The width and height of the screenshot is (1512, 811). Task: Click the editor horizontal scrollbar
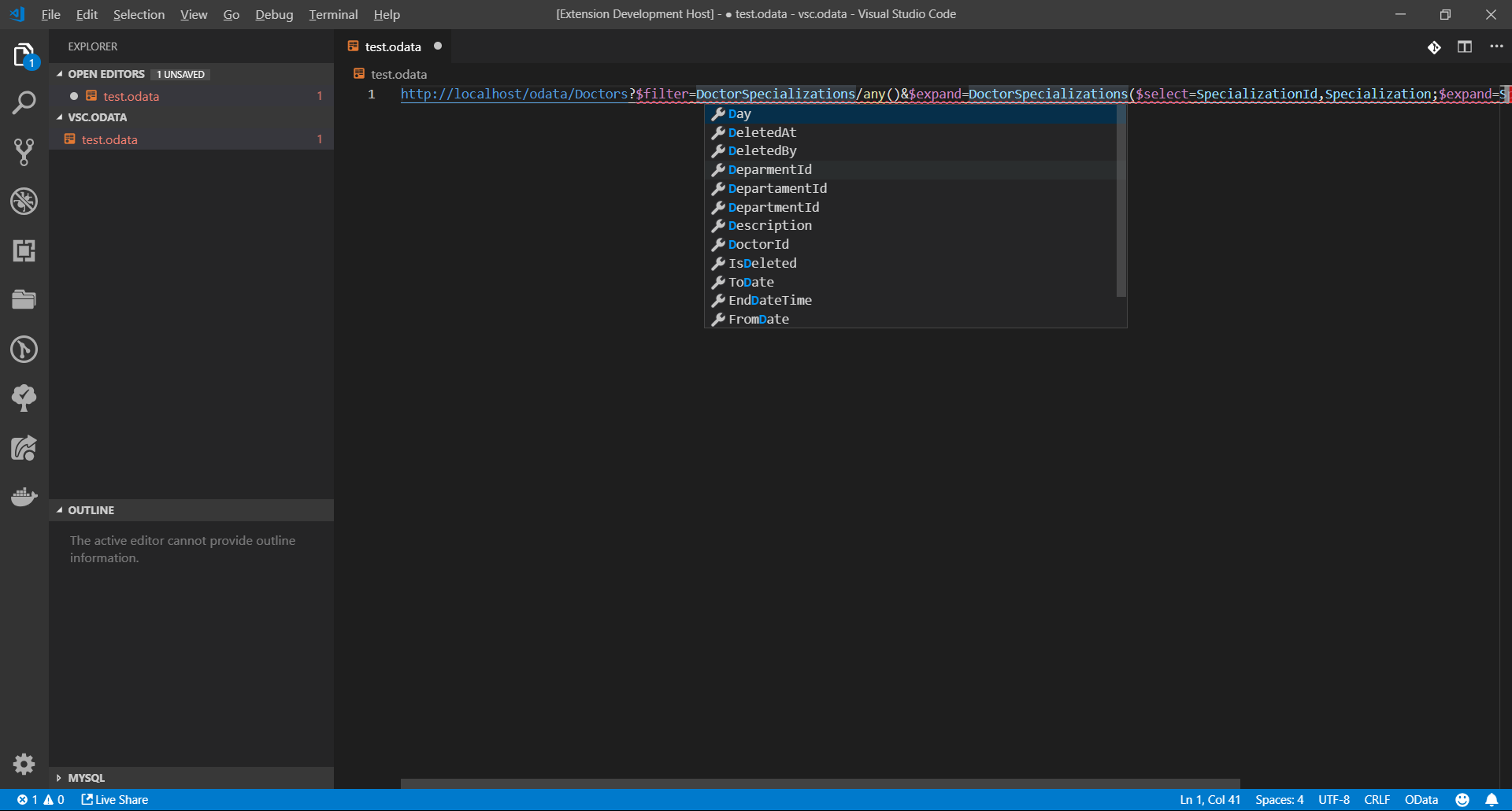click(820, 783)
